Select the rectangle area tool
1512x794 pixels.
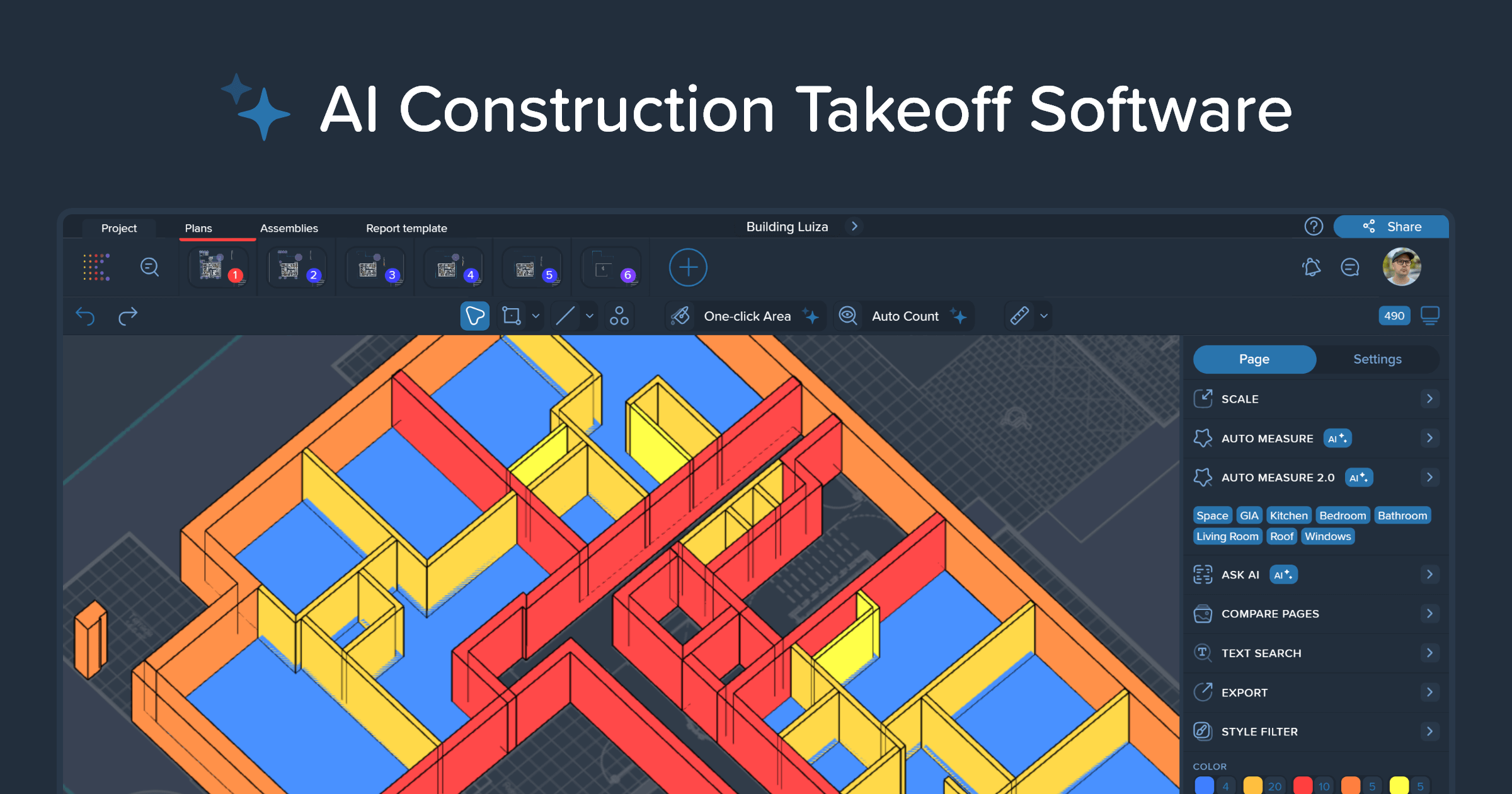tap(512, 316)
